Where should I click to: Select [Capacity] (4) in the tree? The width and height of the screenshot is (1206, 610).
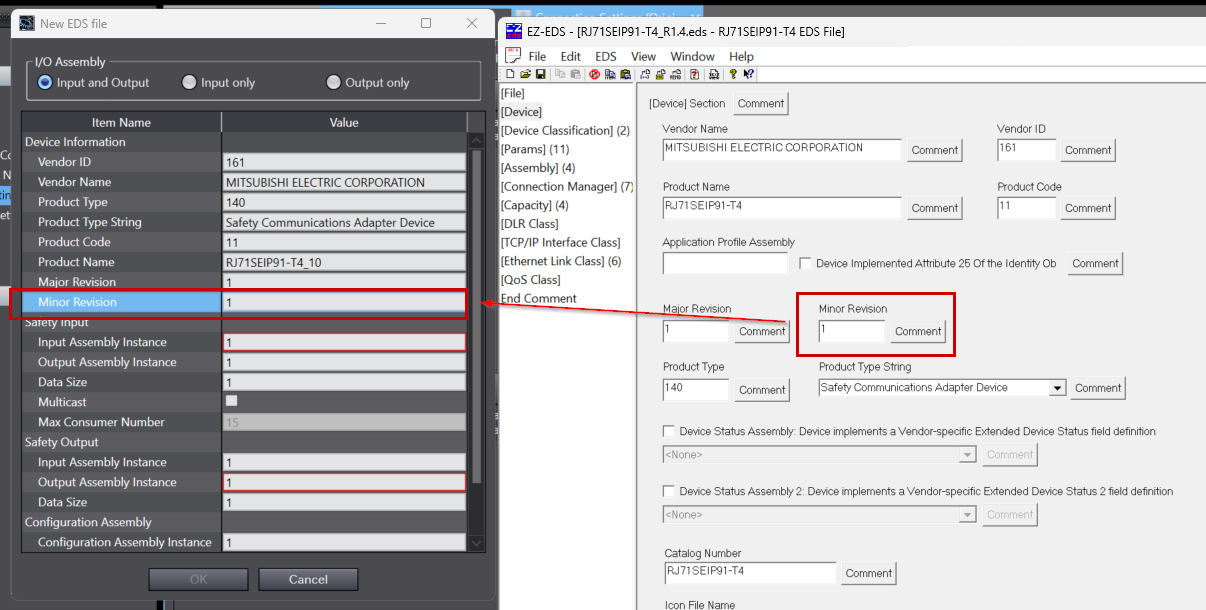click(x=534, y=205)
